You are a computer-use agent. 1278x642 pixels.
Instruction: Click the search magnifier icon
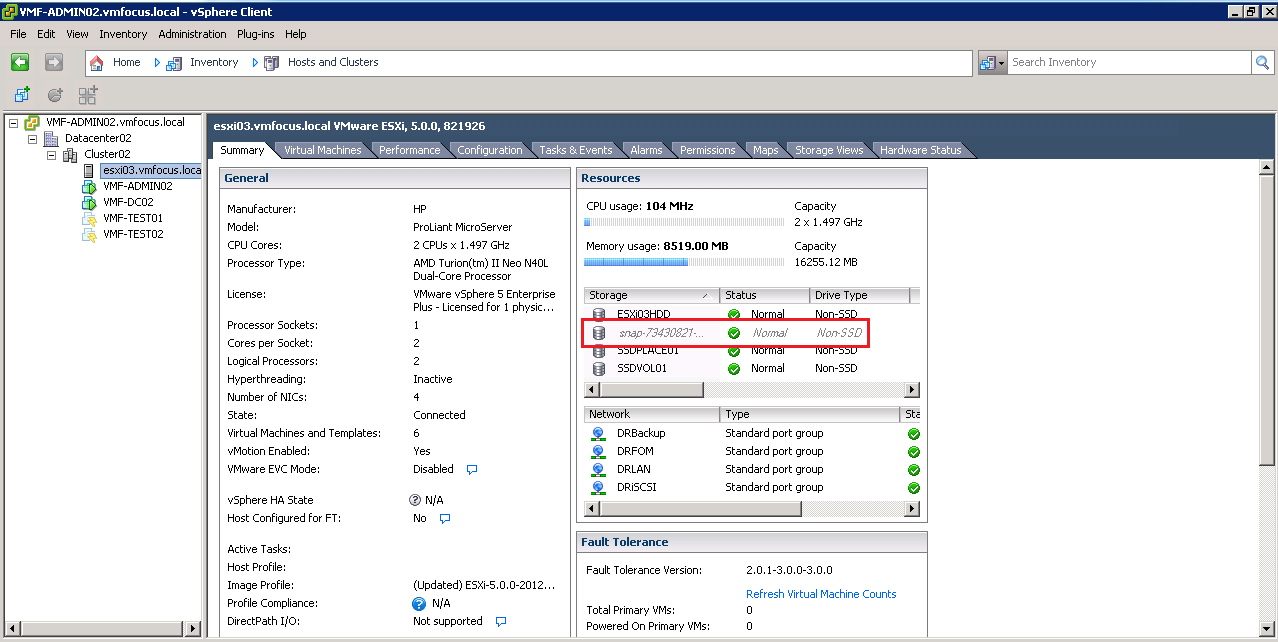[1263, 62]
